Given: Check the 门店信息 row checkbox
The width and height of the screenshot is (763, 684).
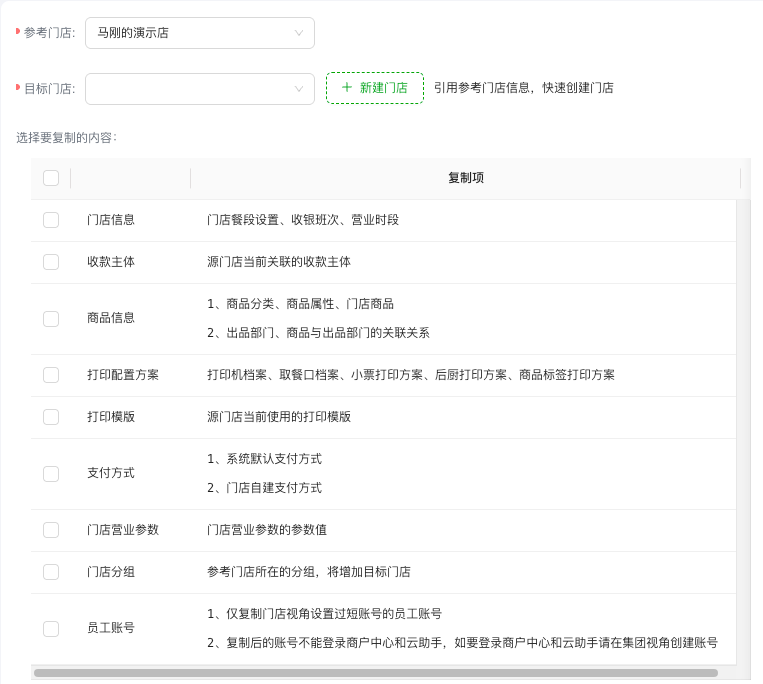Looking at the screenshot, I should pos(51,220).
